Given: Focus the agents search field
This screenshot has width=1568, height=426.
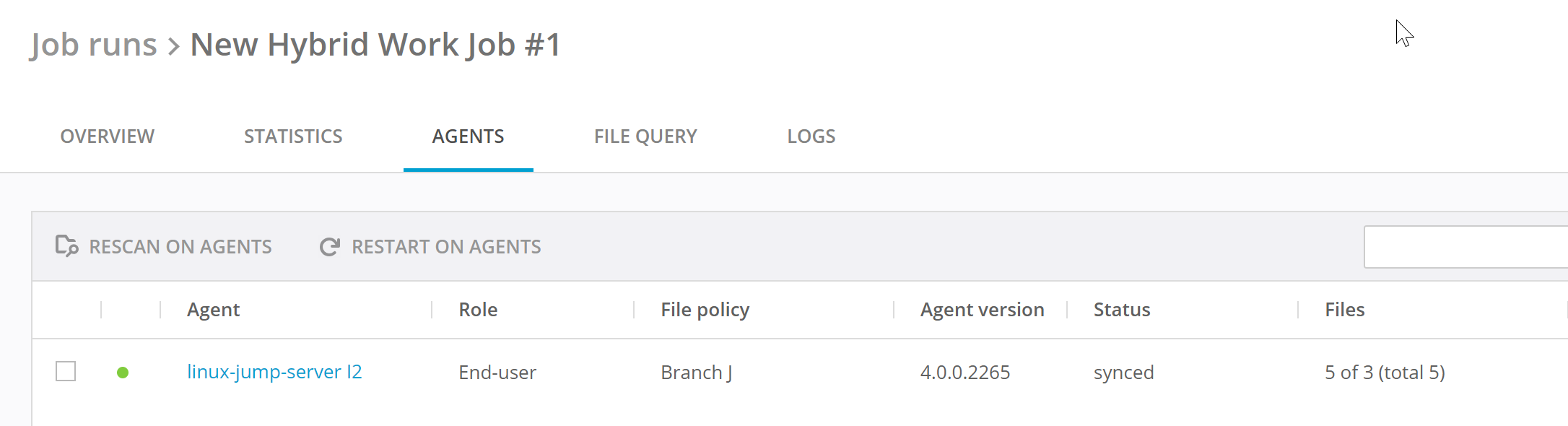Looking at the screenshot, I should pyautogui.click(x=1465, y=247).
